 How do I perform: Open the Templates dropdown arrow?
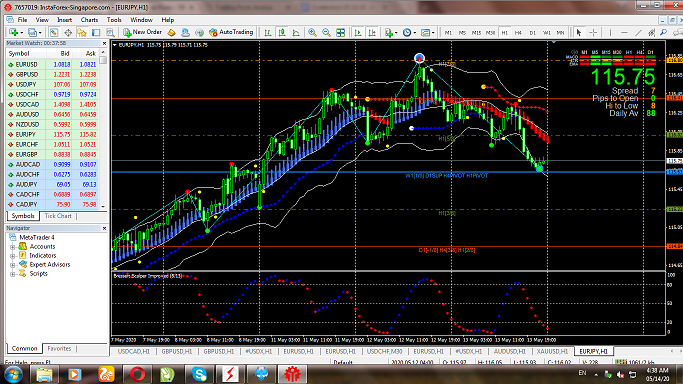click(433, 33)
